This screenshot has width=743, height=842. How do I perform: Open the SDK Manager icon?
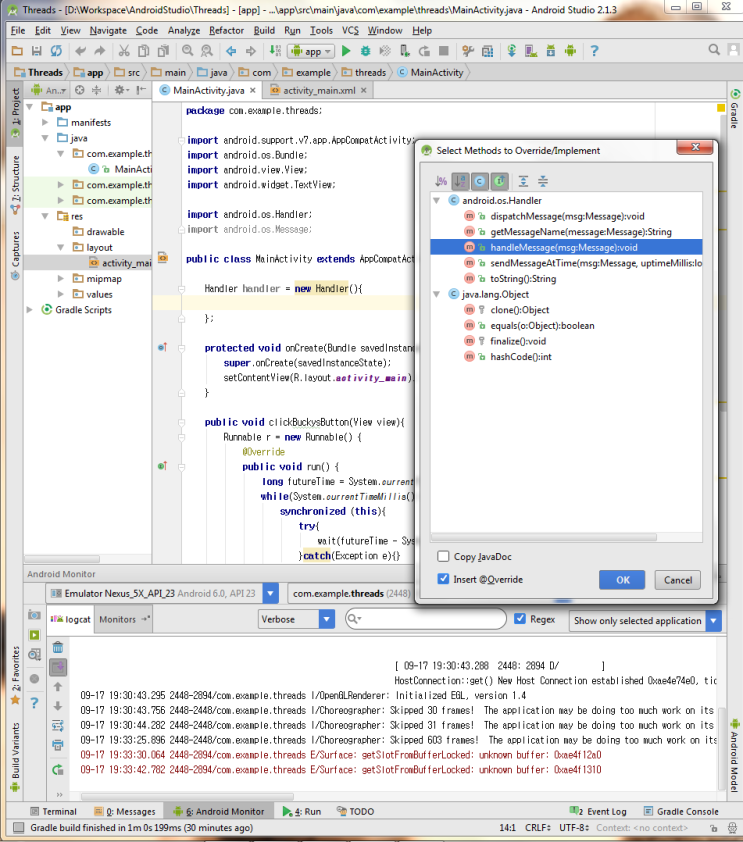click(551, 51)
